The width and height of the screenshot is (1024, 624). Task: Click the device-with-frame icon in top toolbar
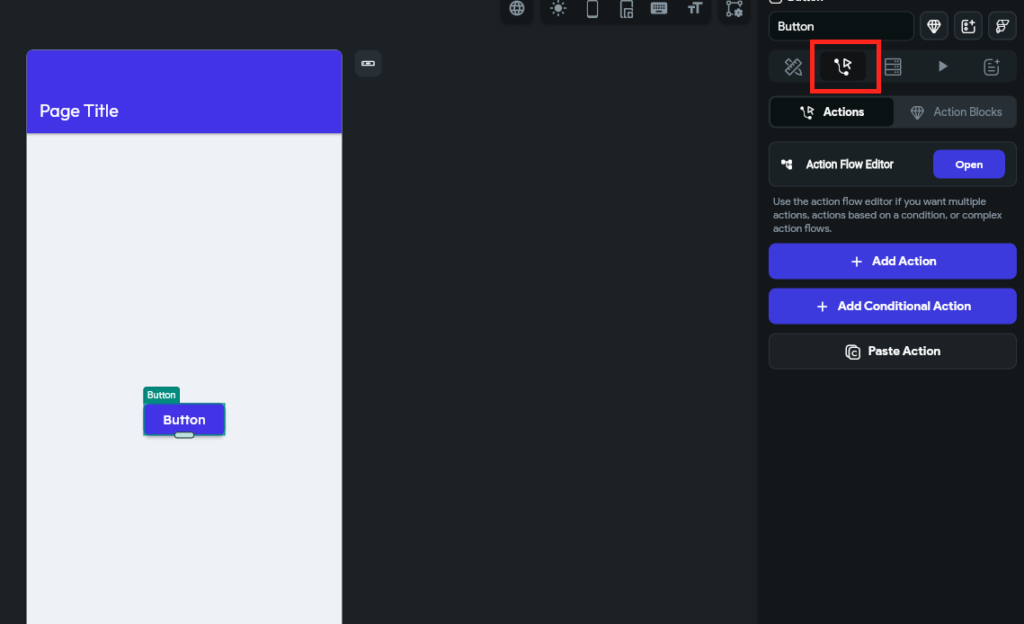coord(627,9)
